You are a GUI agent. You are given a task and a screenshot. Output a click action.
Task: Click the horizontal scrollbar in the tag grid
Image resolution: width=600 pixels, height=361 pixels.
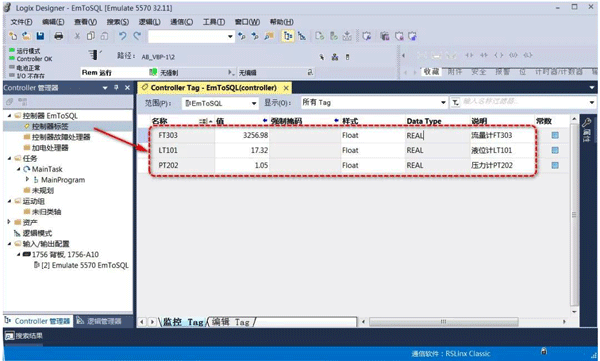click(x=443, y=322)
